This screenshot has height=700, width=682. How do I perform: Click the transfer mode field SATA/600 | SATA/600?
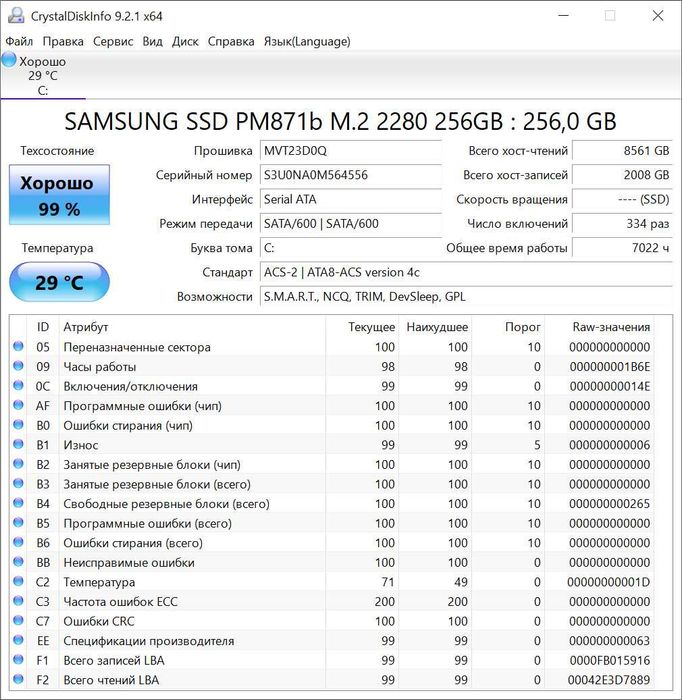click(x=351, y=223)
